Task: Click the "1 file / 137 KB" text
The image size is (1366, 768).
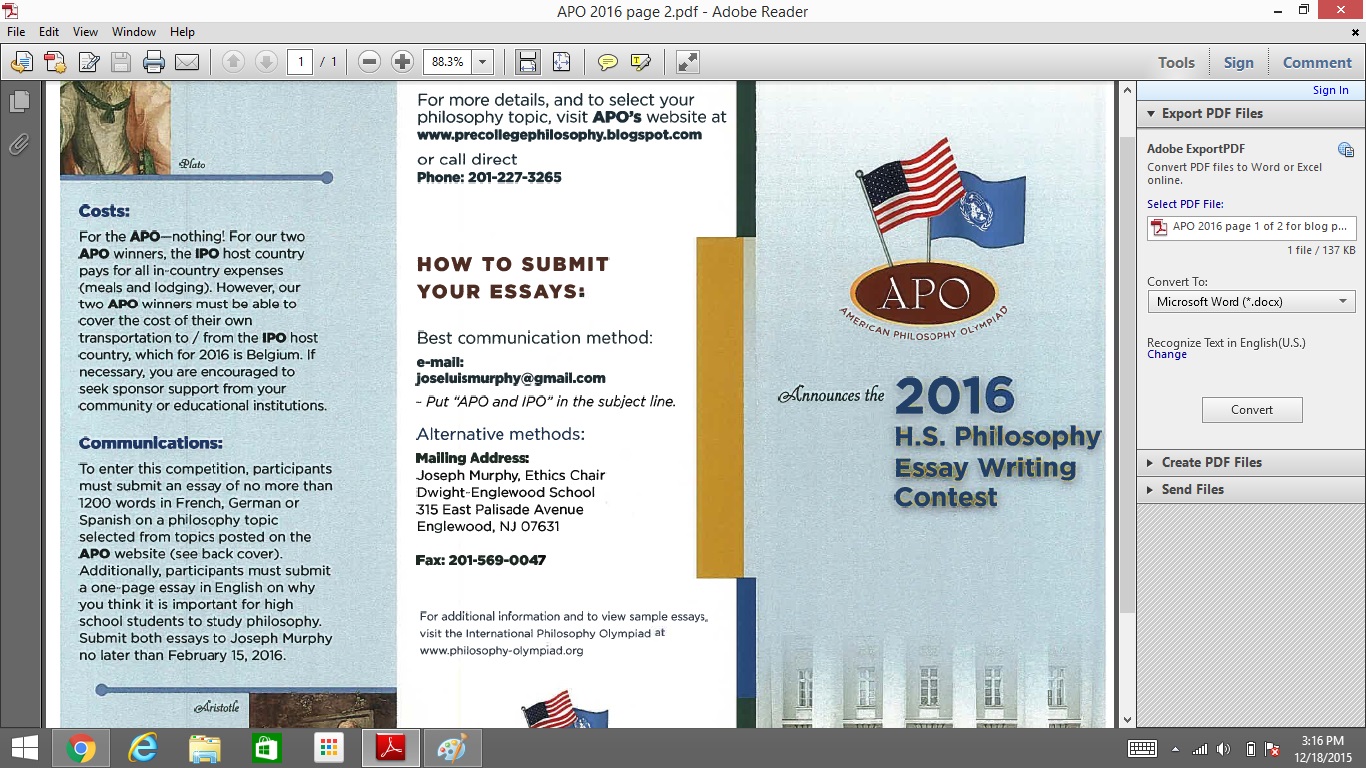Action: click(1321, 250)
